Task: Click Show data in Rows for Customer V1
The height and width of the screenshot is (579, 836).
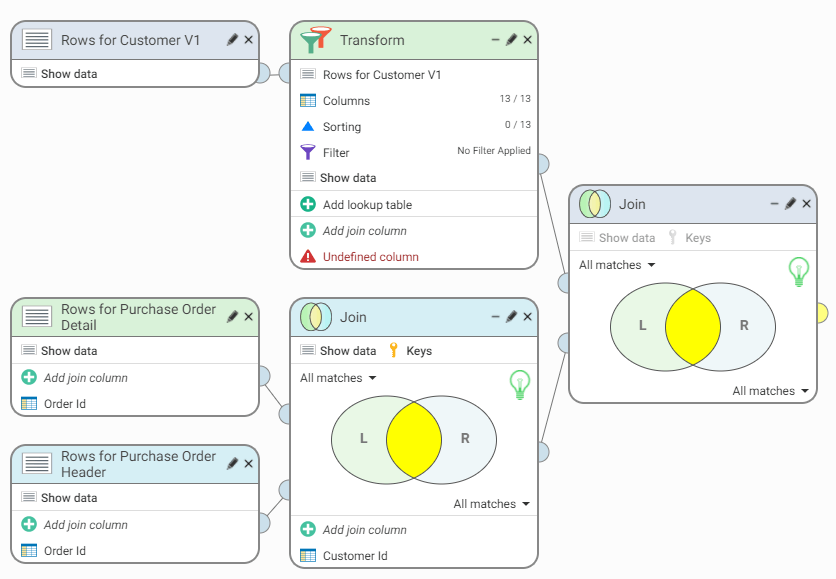Action: click(x=68, y=74)
